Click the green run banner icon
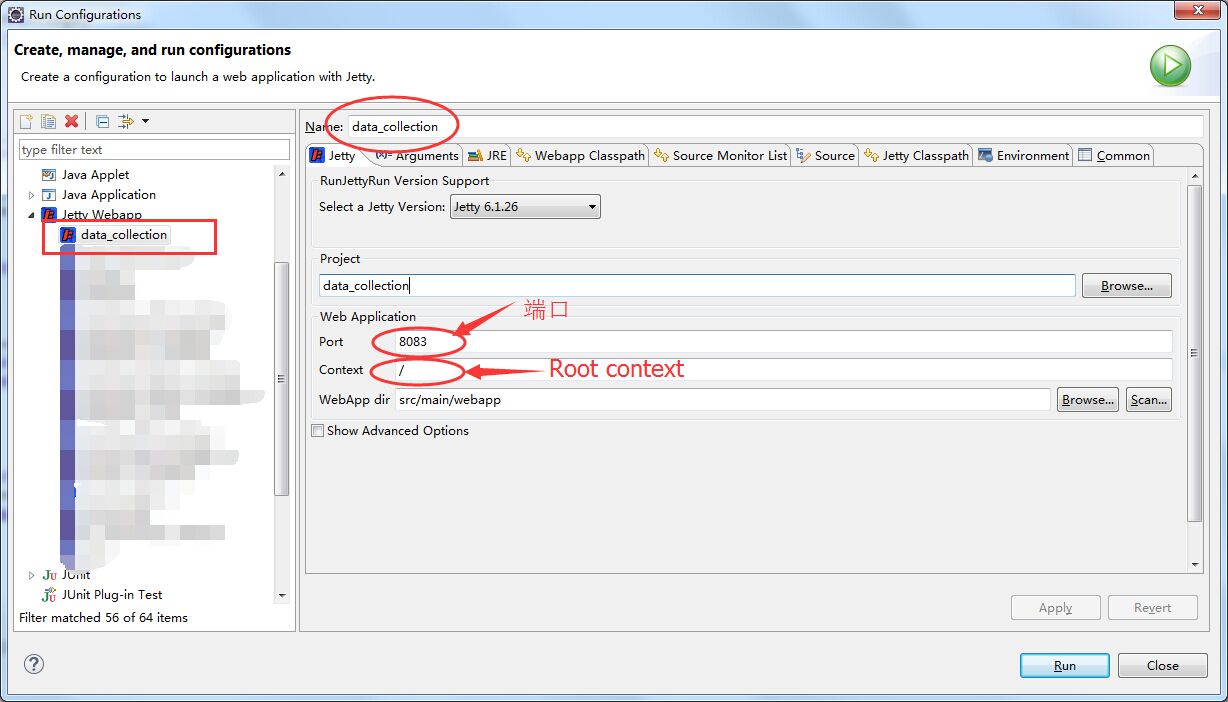Image resolution: width=1228 pixels, height=702 pixels. [x=1170, y=66]
